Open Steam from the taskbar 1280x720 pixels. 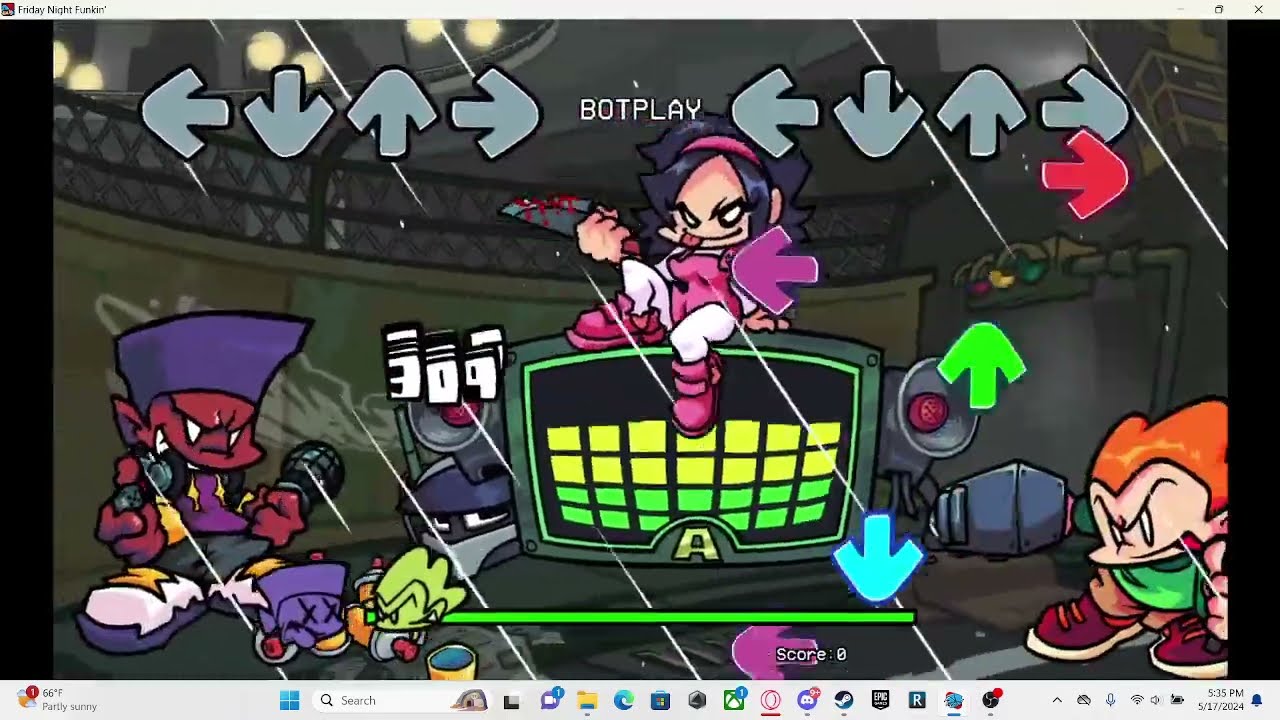(x=844, y=700)
